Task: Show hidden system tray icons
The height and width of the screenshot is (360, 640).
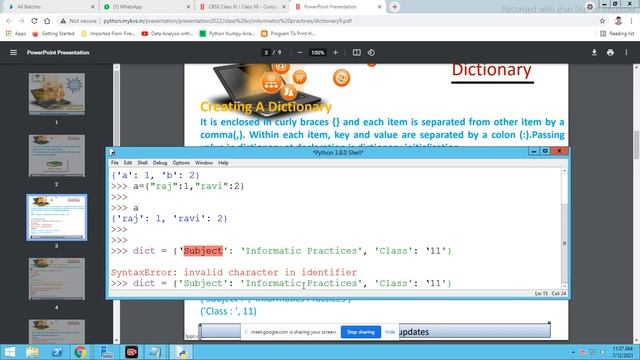Action: (x=573, y=352)
